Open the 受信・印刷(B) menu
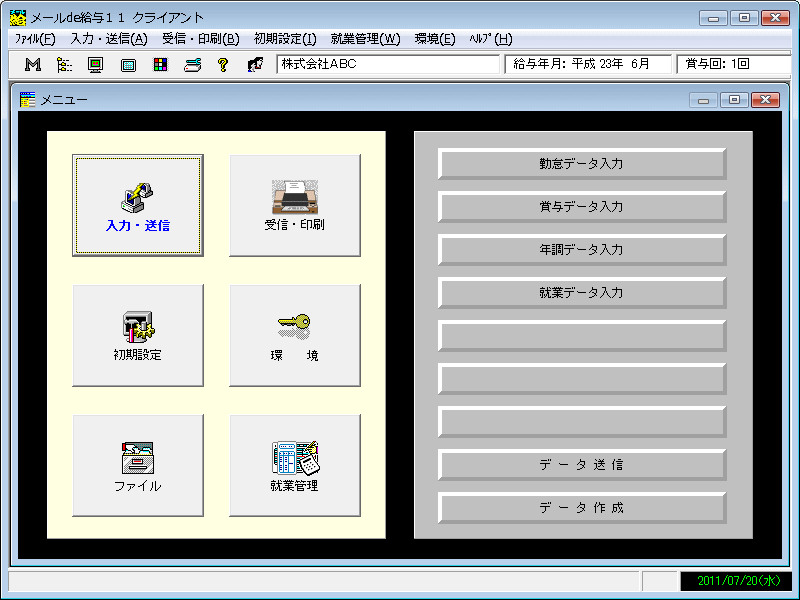Viewport: 800px width, 600px height. (201, 39)
